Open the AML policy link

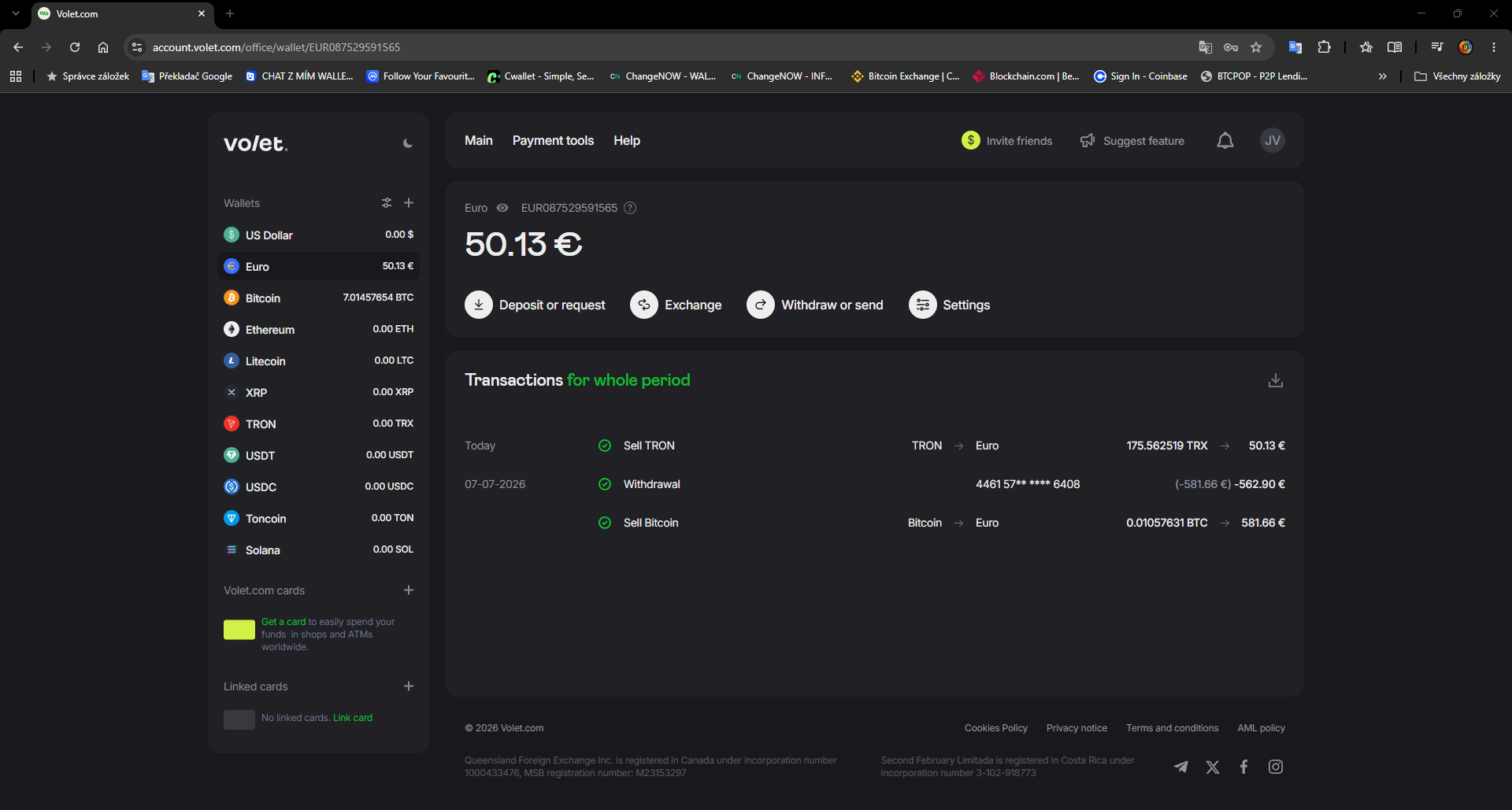(1261, 728)
